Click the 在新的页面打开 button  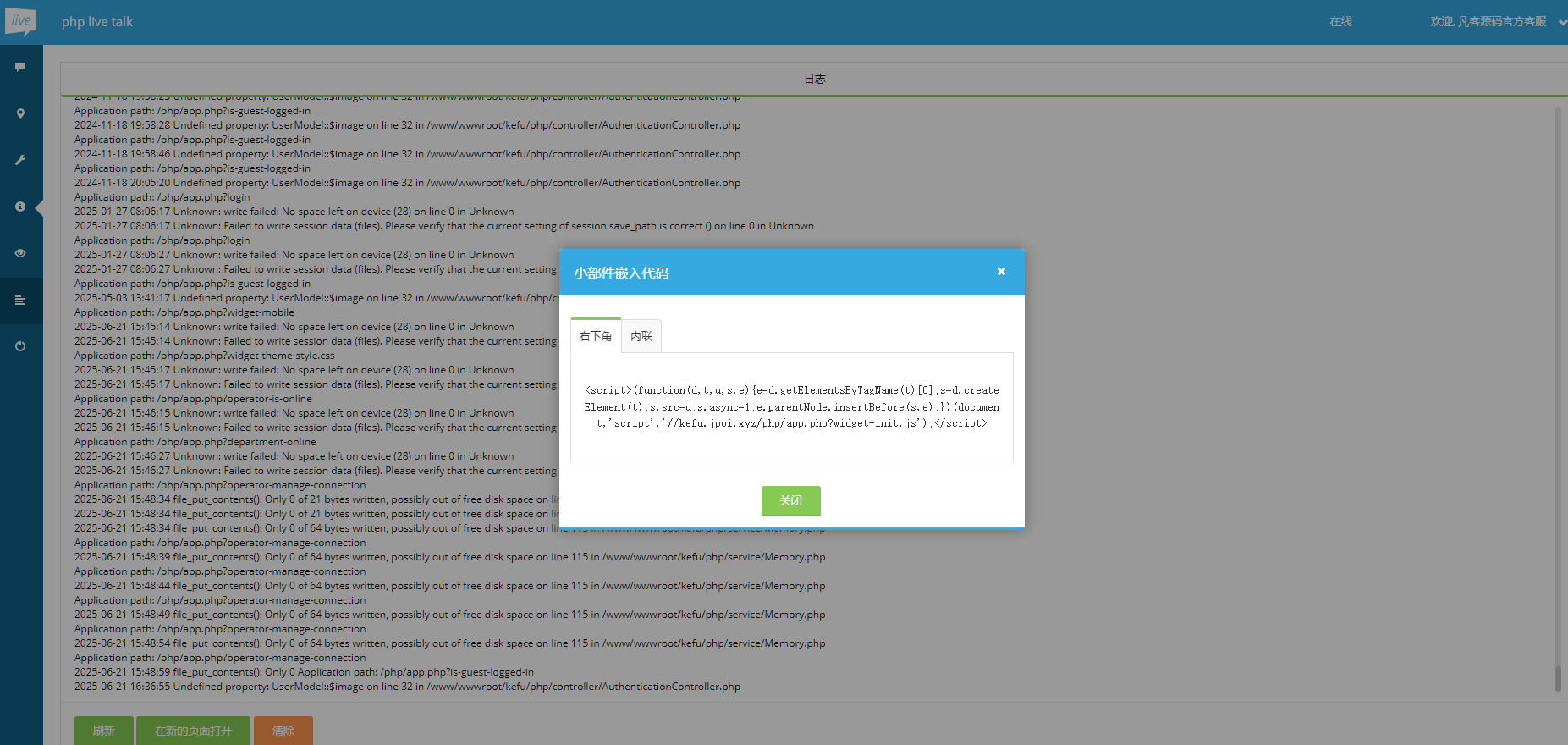click(193, 731)
